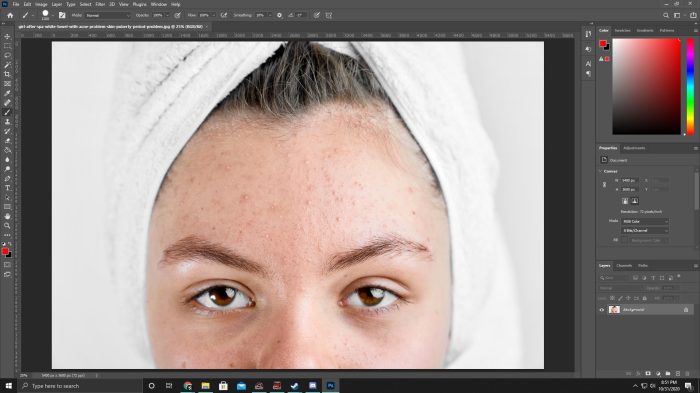Click the Background layer thumbnail

(614, 309)
